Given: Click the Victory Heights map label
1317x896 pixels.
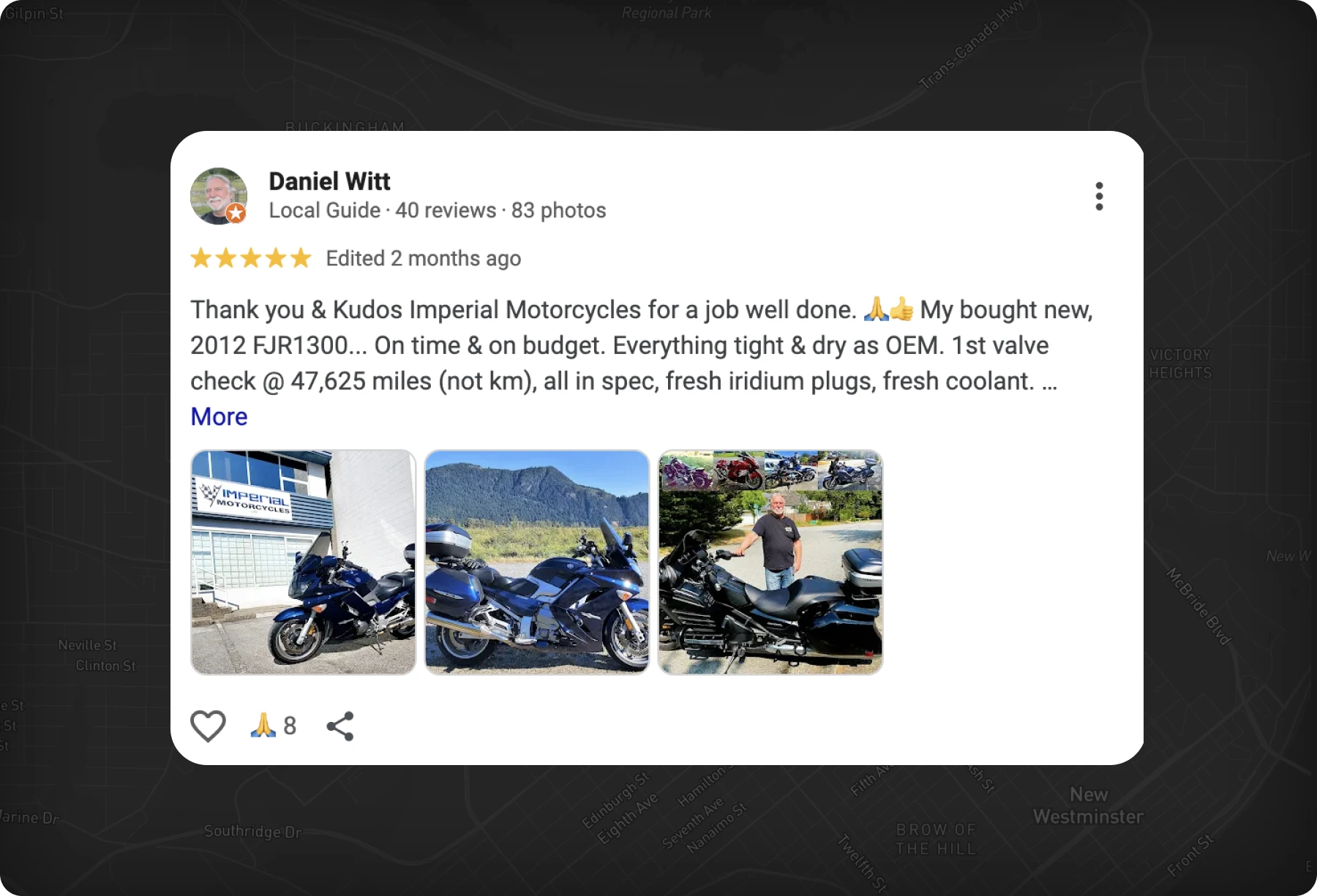Looking at the screenshot, I should click(x=1180, y=364).
